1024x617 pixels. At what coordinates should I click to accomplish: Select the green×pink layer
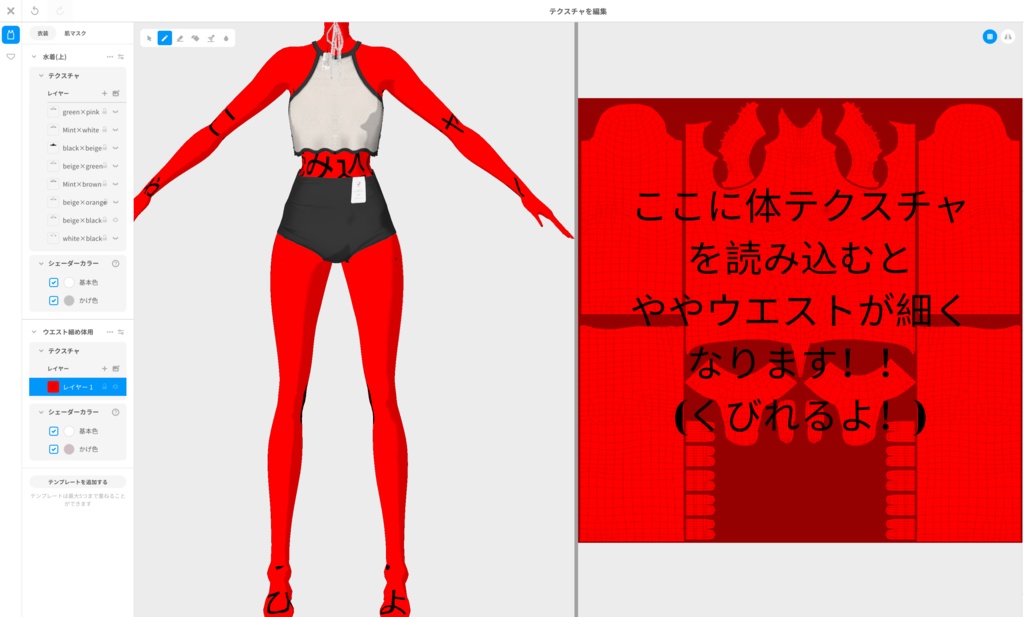[83, 112]
